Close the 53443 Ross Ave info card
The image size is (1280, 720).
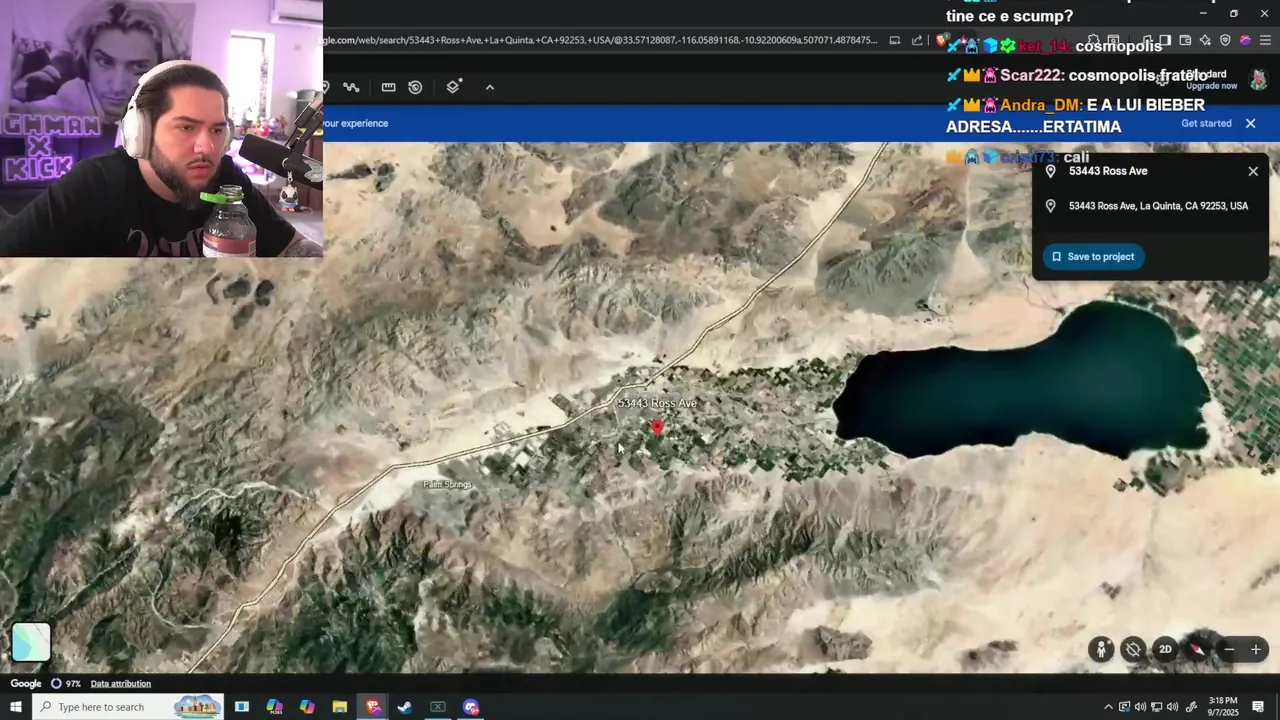tap(1253, 171)
